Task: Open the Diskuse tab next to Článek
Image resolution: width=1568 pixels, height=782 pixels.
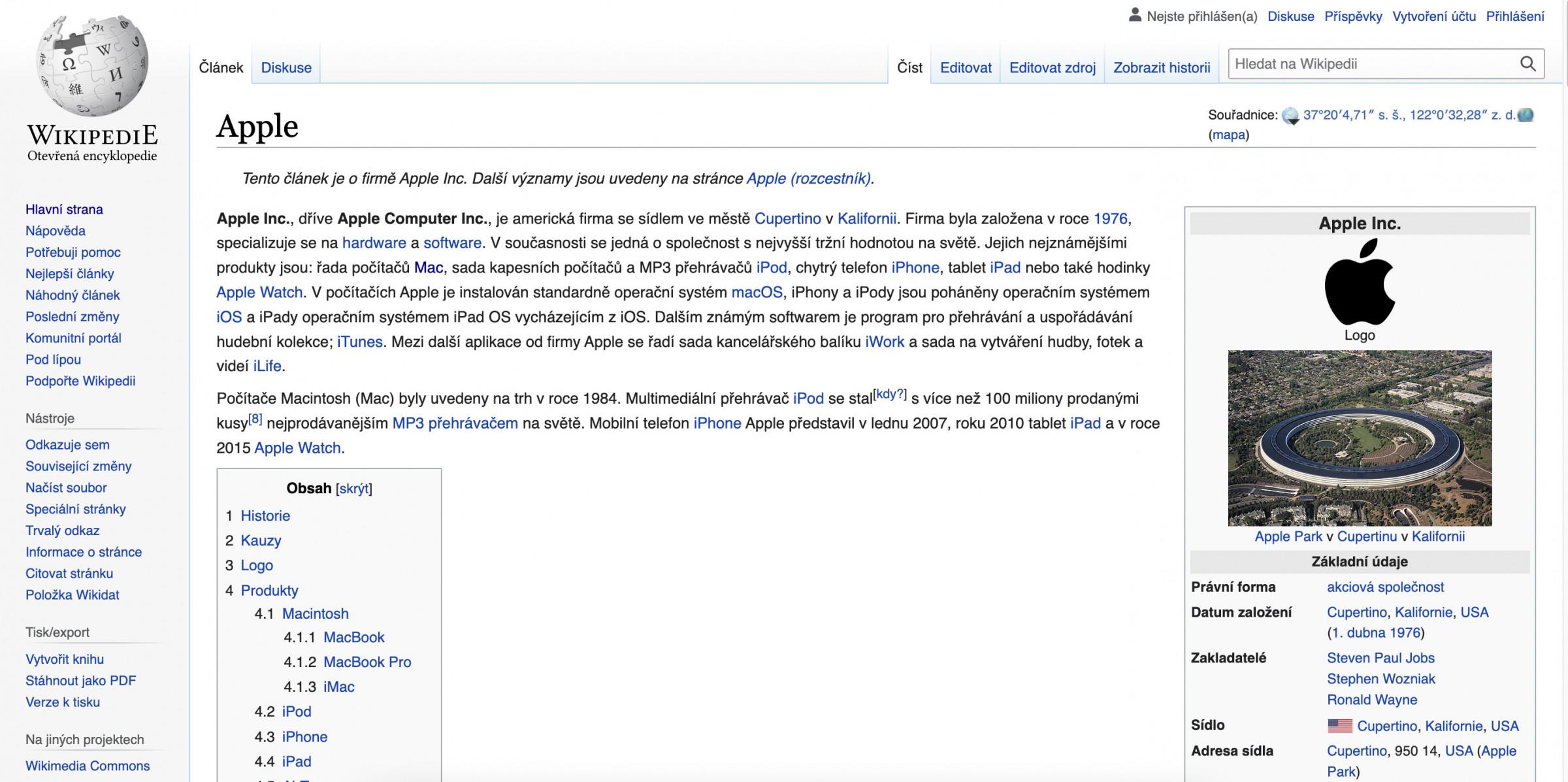Action: point(286,67)
